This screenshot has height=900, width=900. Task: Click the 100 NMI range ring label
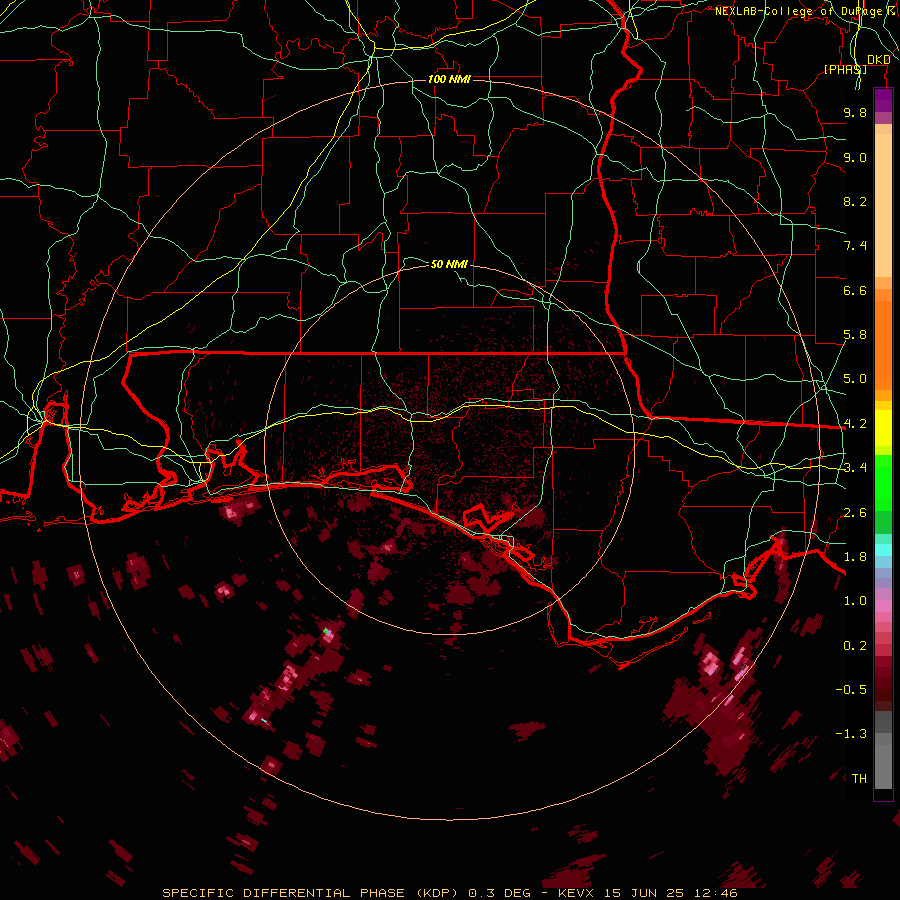449,79
